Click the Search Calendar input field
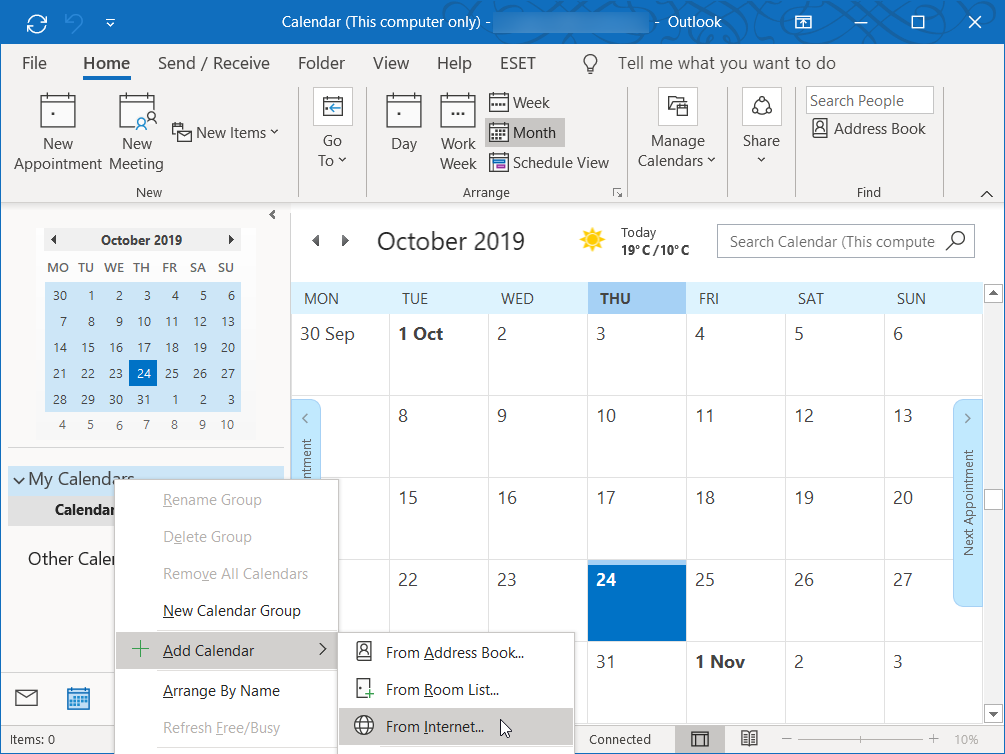Screen dimensions: 1005x754 click(x=832, y=241)
